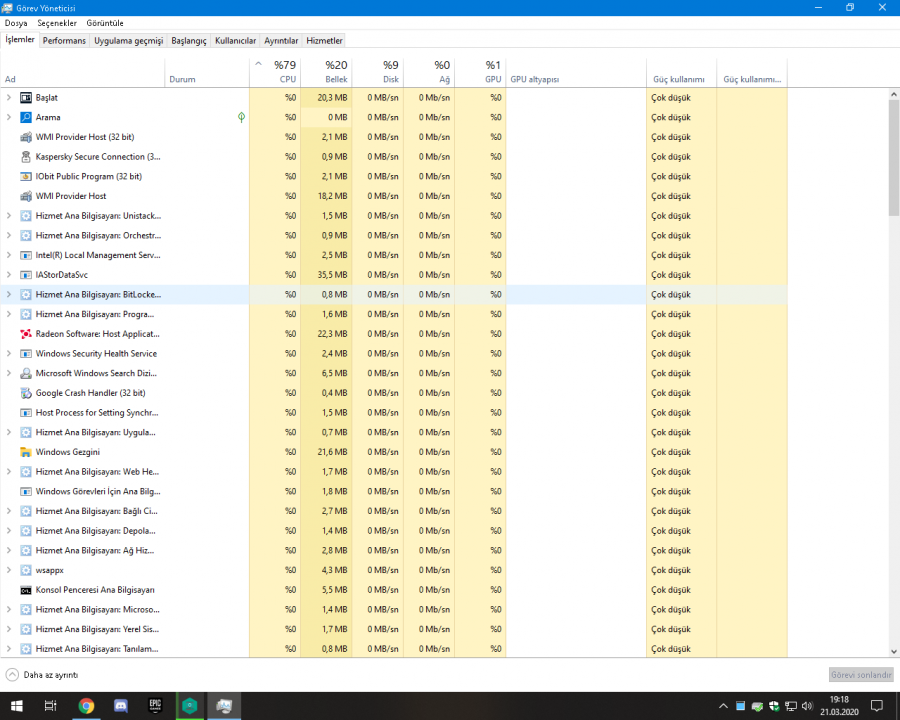This screenshot has width=900, height=720.
Task: Click the Konsol Penceresi console icon
Action: [x=26, y=590]
